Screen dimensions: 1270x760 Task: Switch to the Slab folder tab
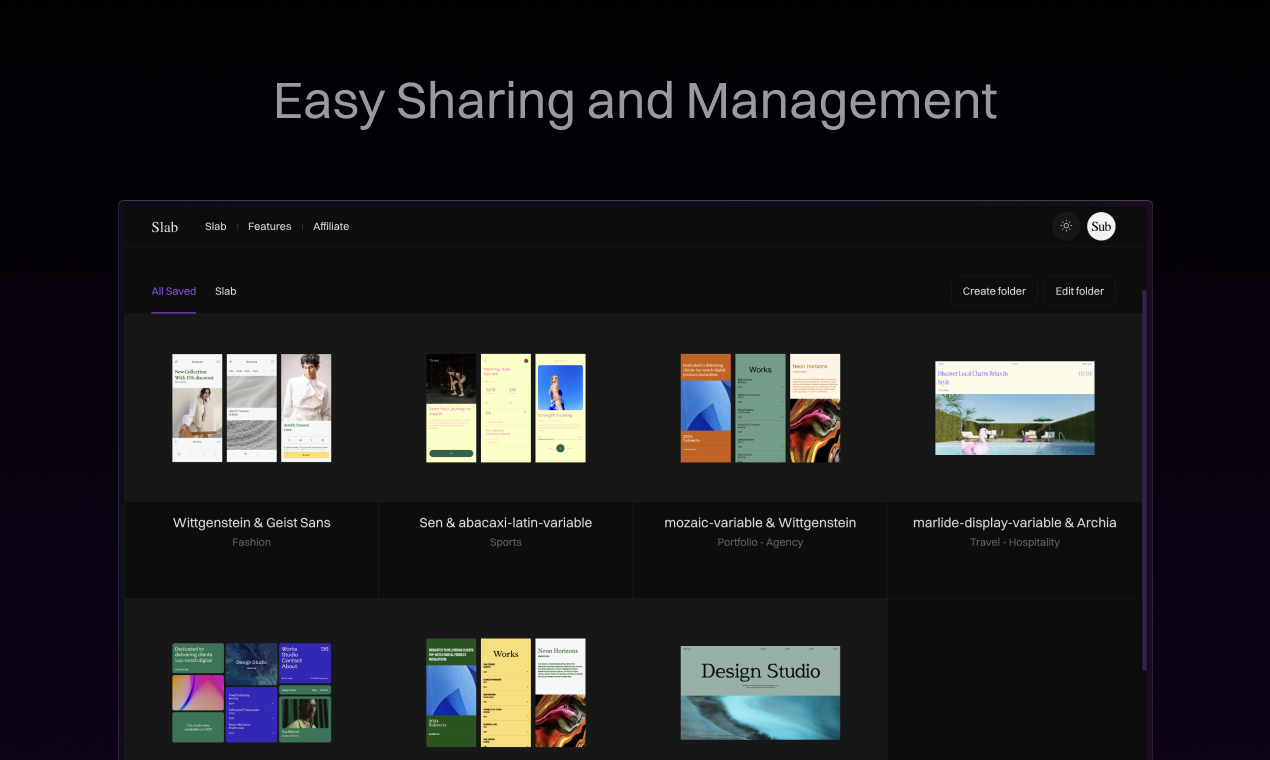(226, 291)
